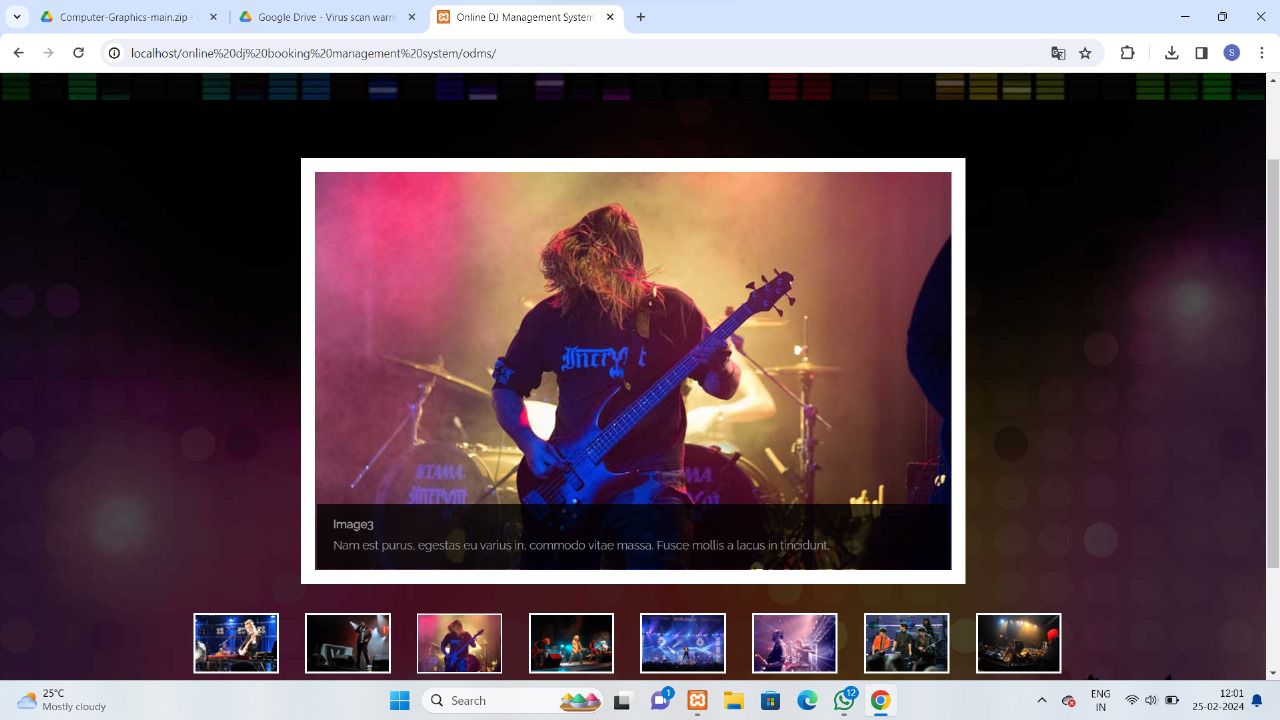This screenshot has height=720, width=1280.
Task: Bookmark this page with the star
Action: pyautogui.click(x=1085, y=53)
